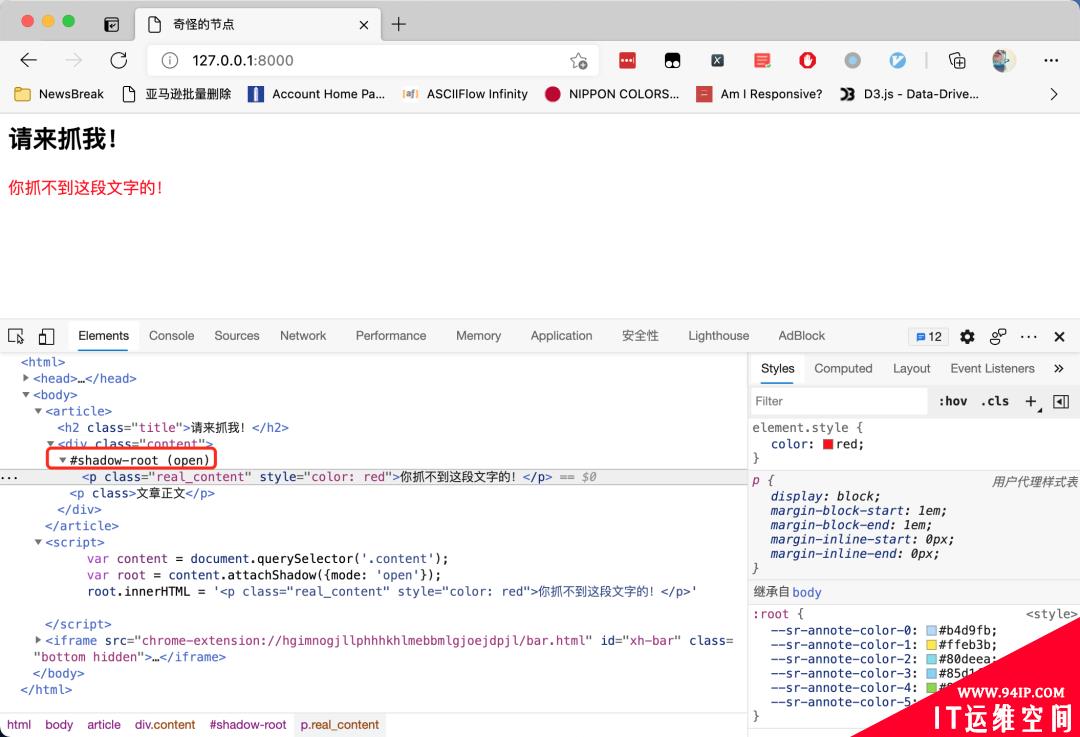Open the Opera-style red O extension
Screen dimensions: 1080x737
(x=807, y=61)
